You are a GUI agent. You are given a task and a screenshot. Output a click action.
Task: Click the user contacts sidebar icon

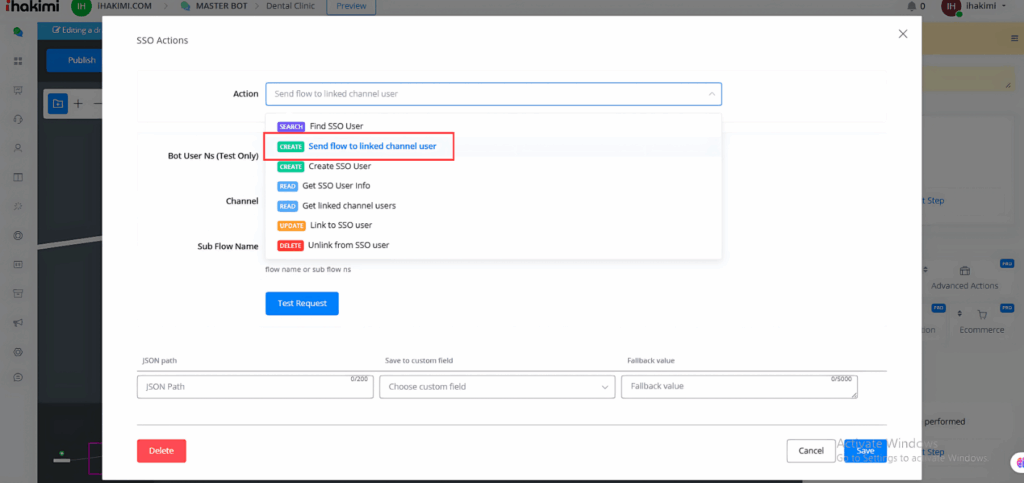tap(18, 148)
